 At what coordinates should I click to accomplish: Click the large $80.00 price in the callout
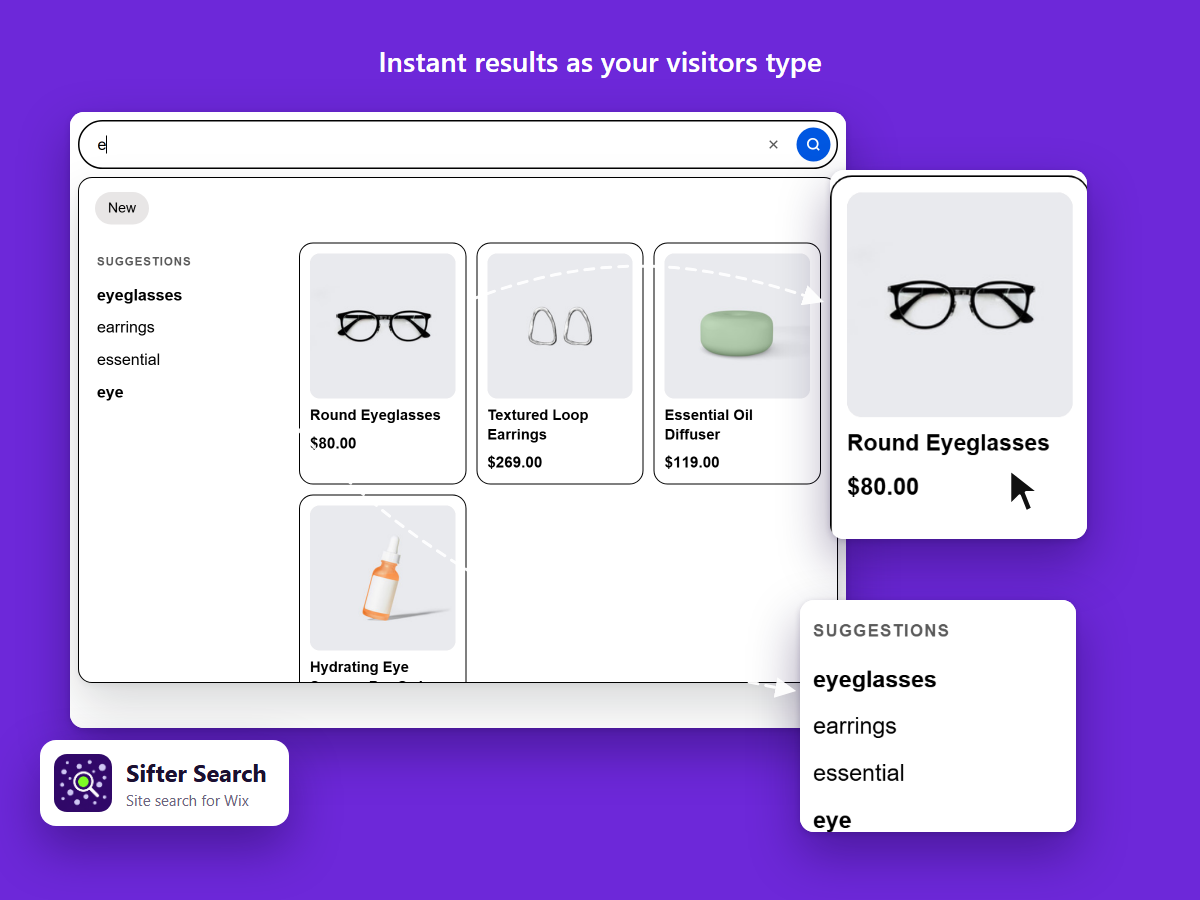click(883, 487)
